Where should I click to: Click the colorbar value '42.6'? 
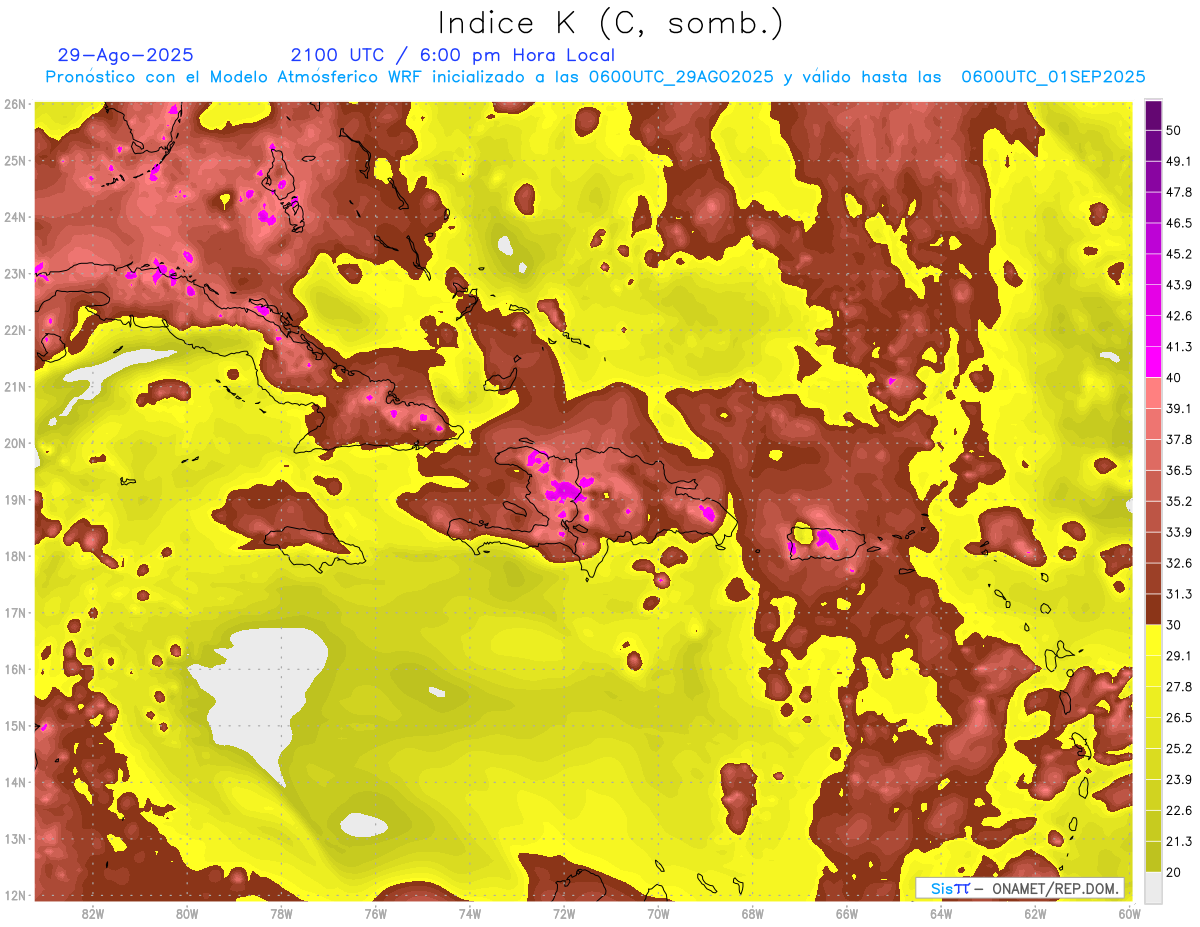(1178, 316)
